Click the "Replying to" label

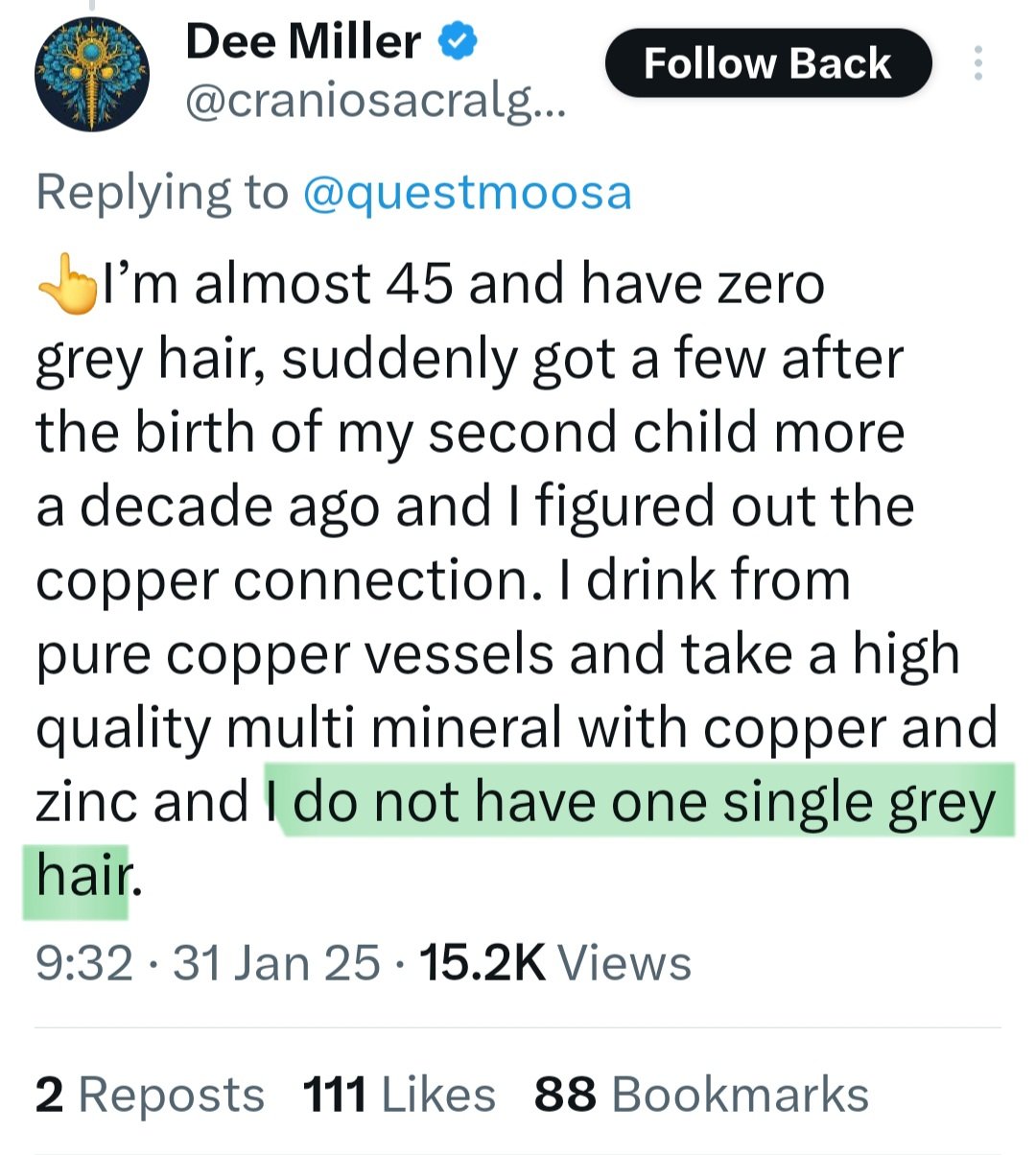coord(161,192)
